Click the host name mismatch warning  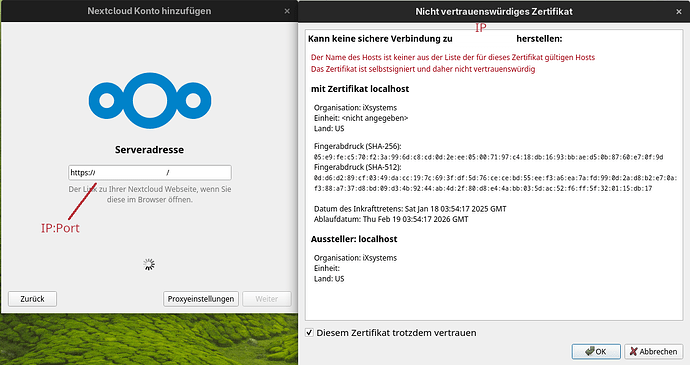[453, 57]
